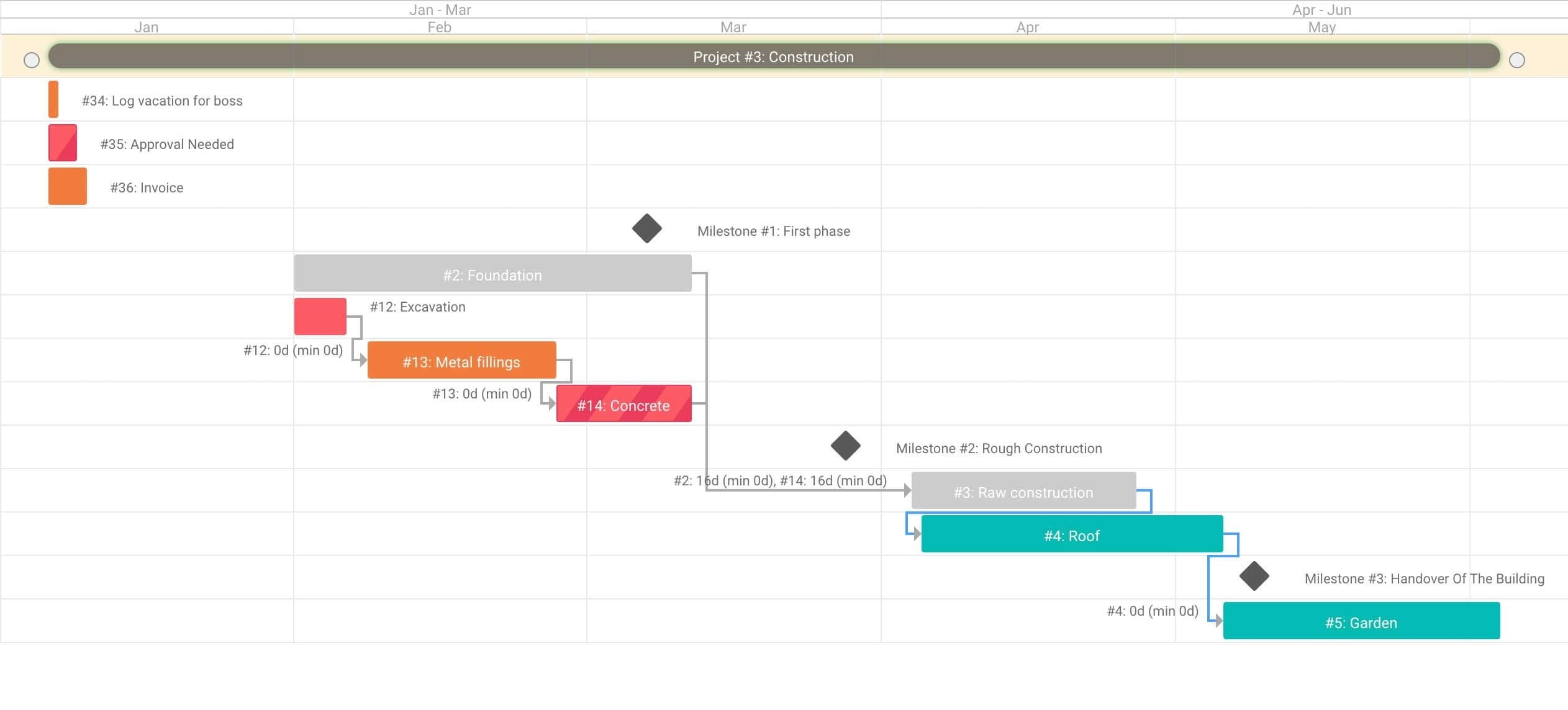Click the left circle handle of the project row
The image size is (1568, 710).
click(31, 60)
